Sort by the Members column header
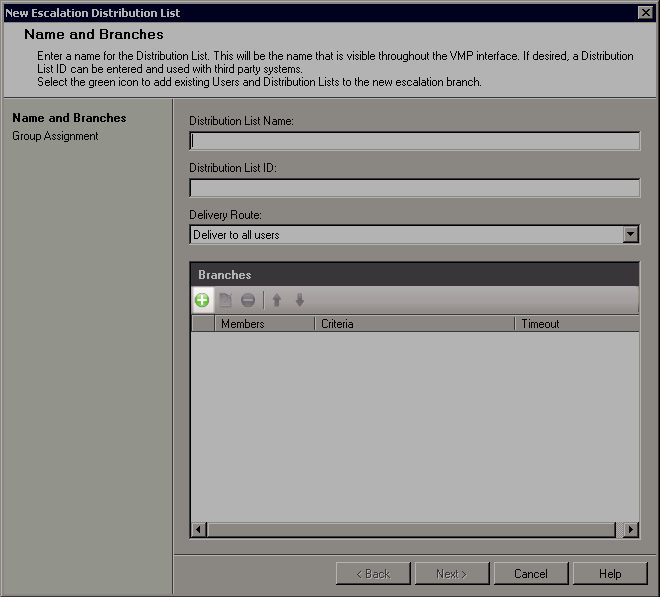 click(x=265, y=324)
